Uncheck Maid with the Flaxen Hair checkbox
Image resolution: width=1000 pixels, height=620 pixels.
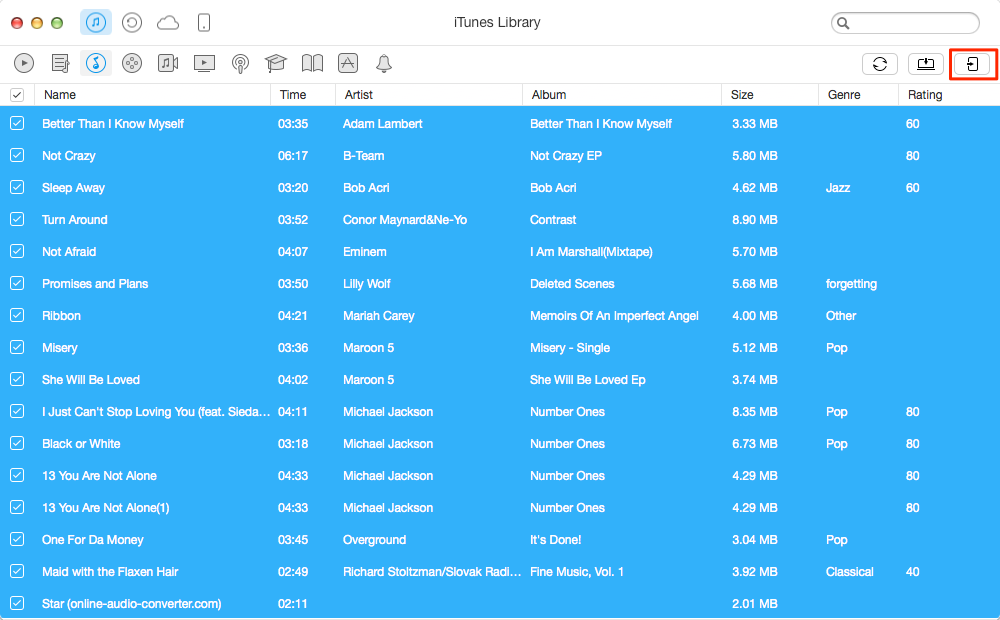tap(17, 571)
